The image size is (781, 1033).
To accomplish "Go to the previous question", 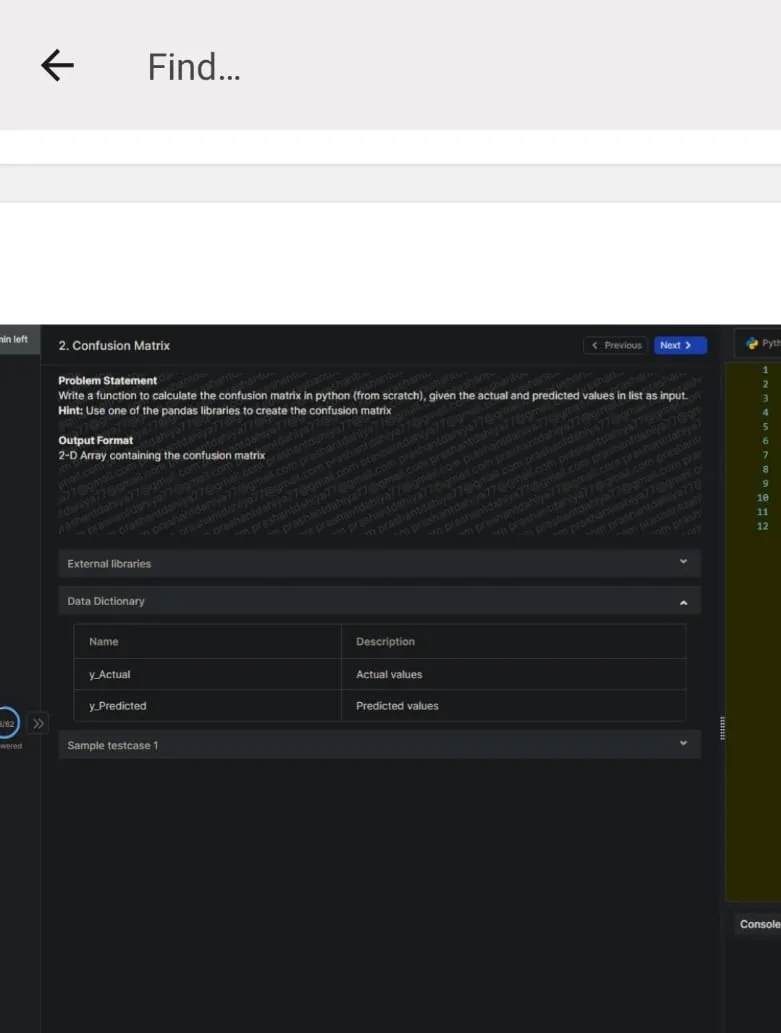I will click(615, 345).
